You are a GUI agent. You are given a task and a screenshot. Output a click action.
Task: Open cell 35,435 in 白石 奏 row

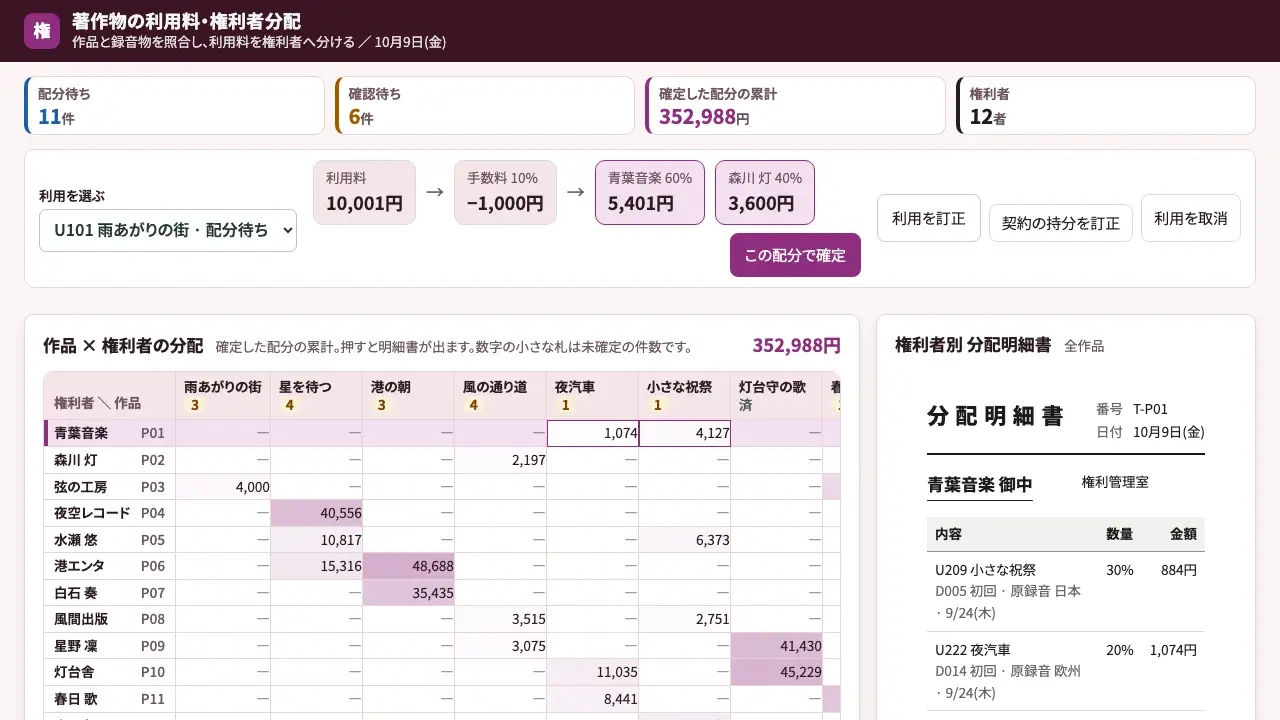point(408,592)
